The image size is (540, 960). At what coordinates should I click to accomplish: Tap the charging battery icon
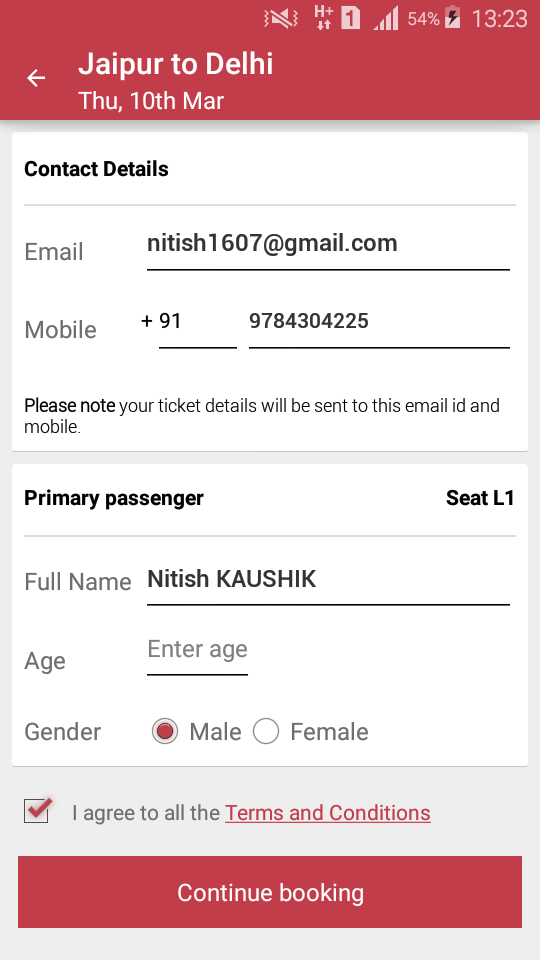tap(452, 17)
